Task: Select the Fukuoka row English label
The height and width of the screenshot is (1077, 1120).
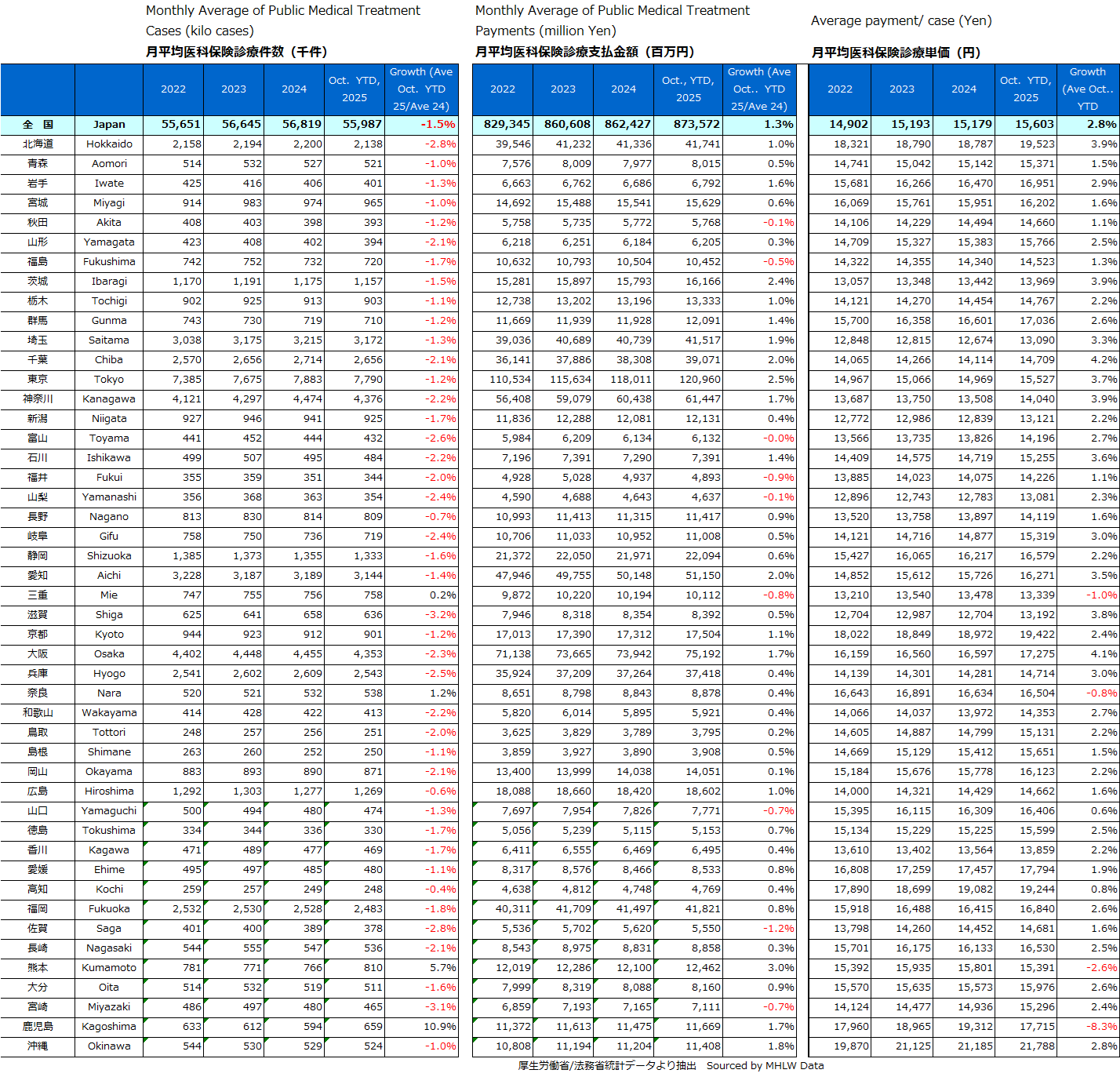Action: [x=109, y=909]
